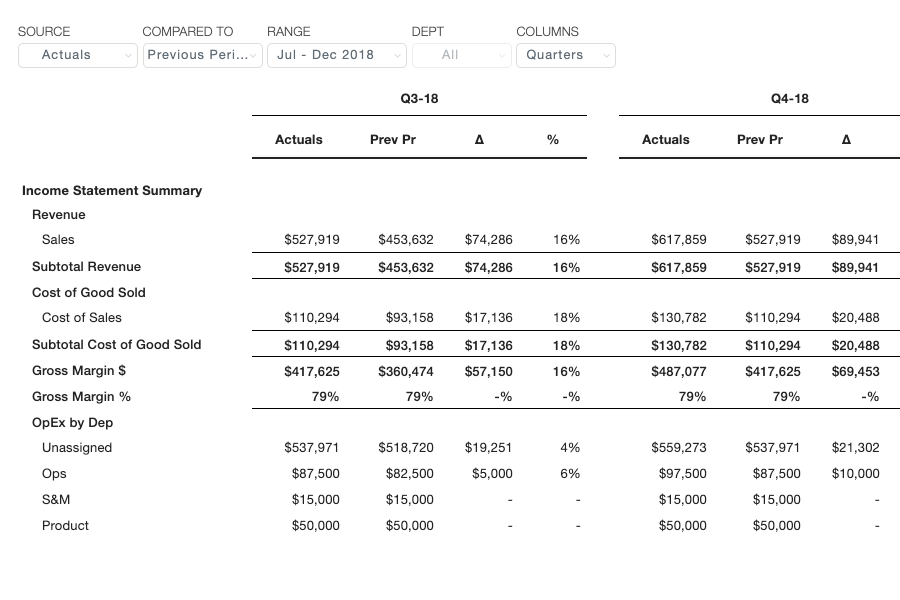Select the Prev Pr column header under Q4-18

point(760,140)
